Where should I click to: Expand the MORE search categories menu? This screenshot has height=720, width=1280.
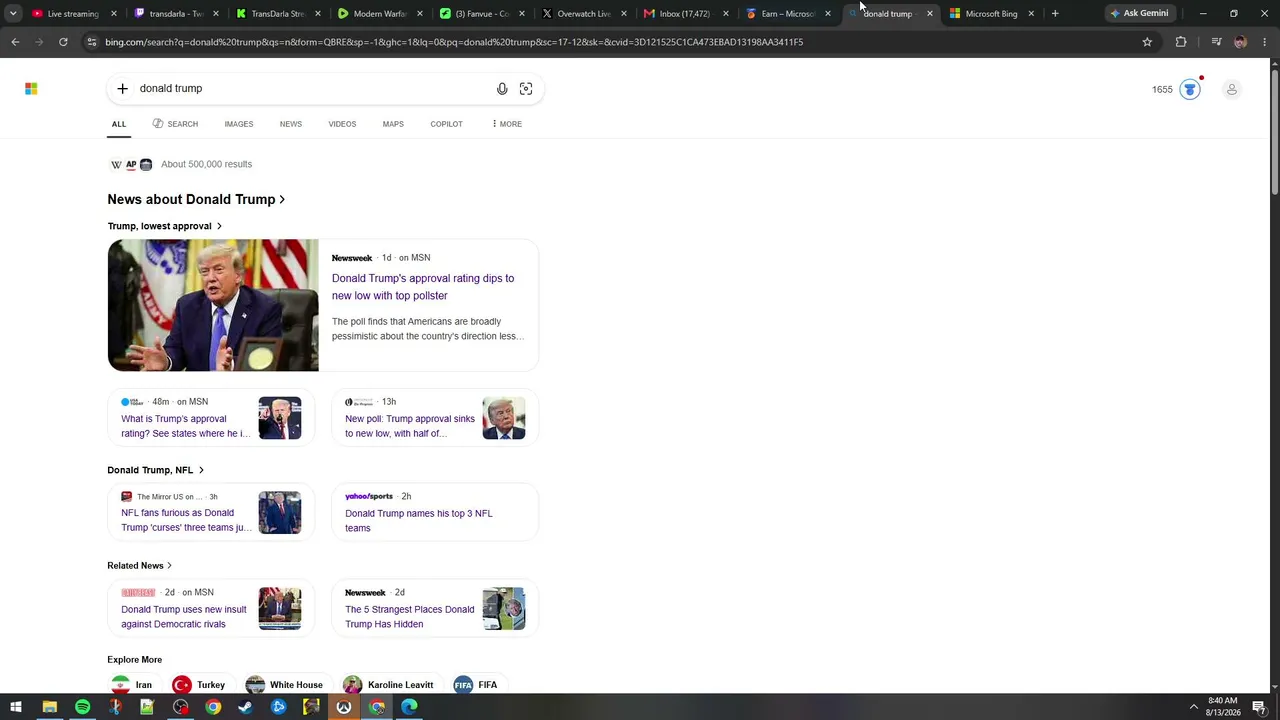(507, 124)
